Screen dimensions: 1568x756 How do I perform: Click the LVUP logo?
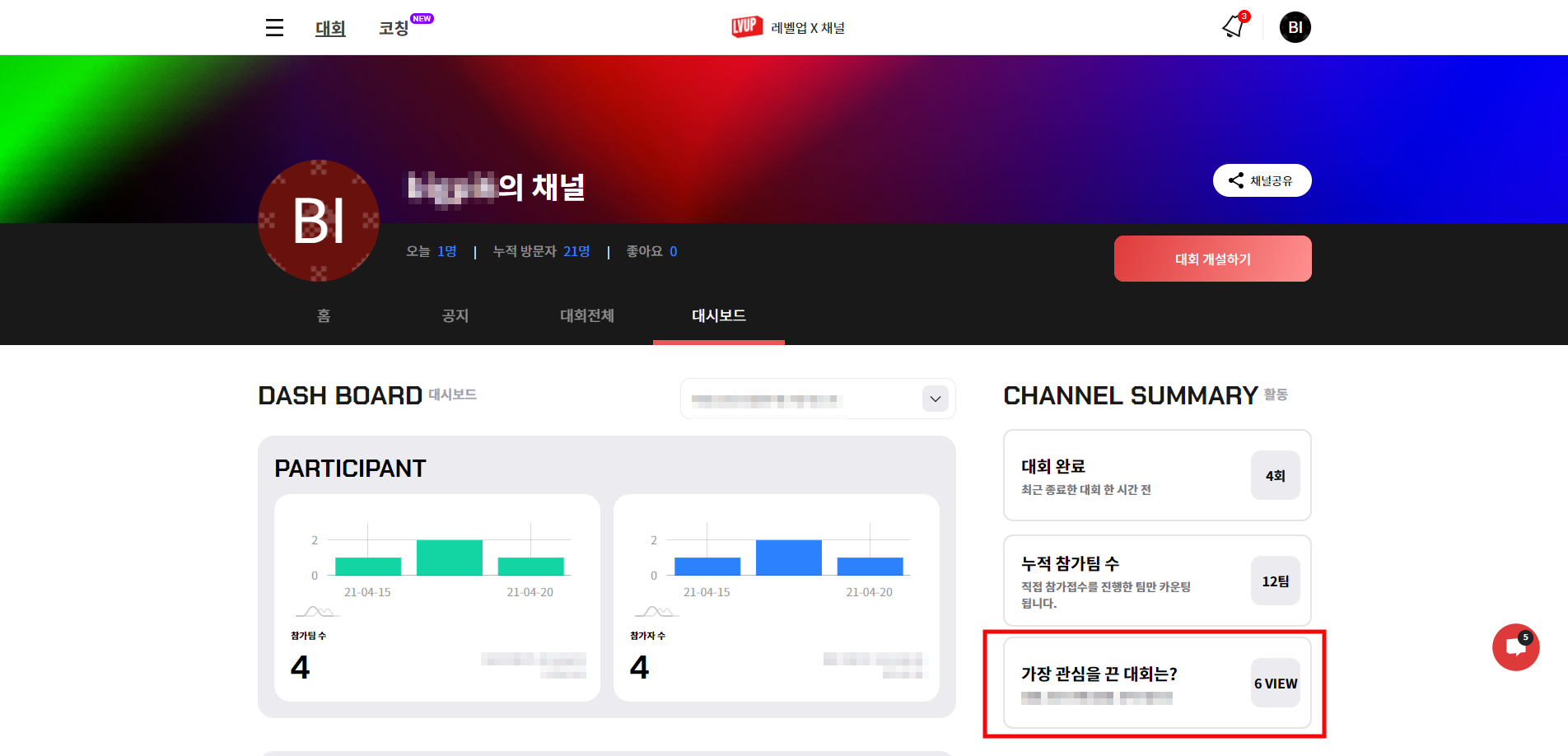pyautogui.click(x=747, y=27)
